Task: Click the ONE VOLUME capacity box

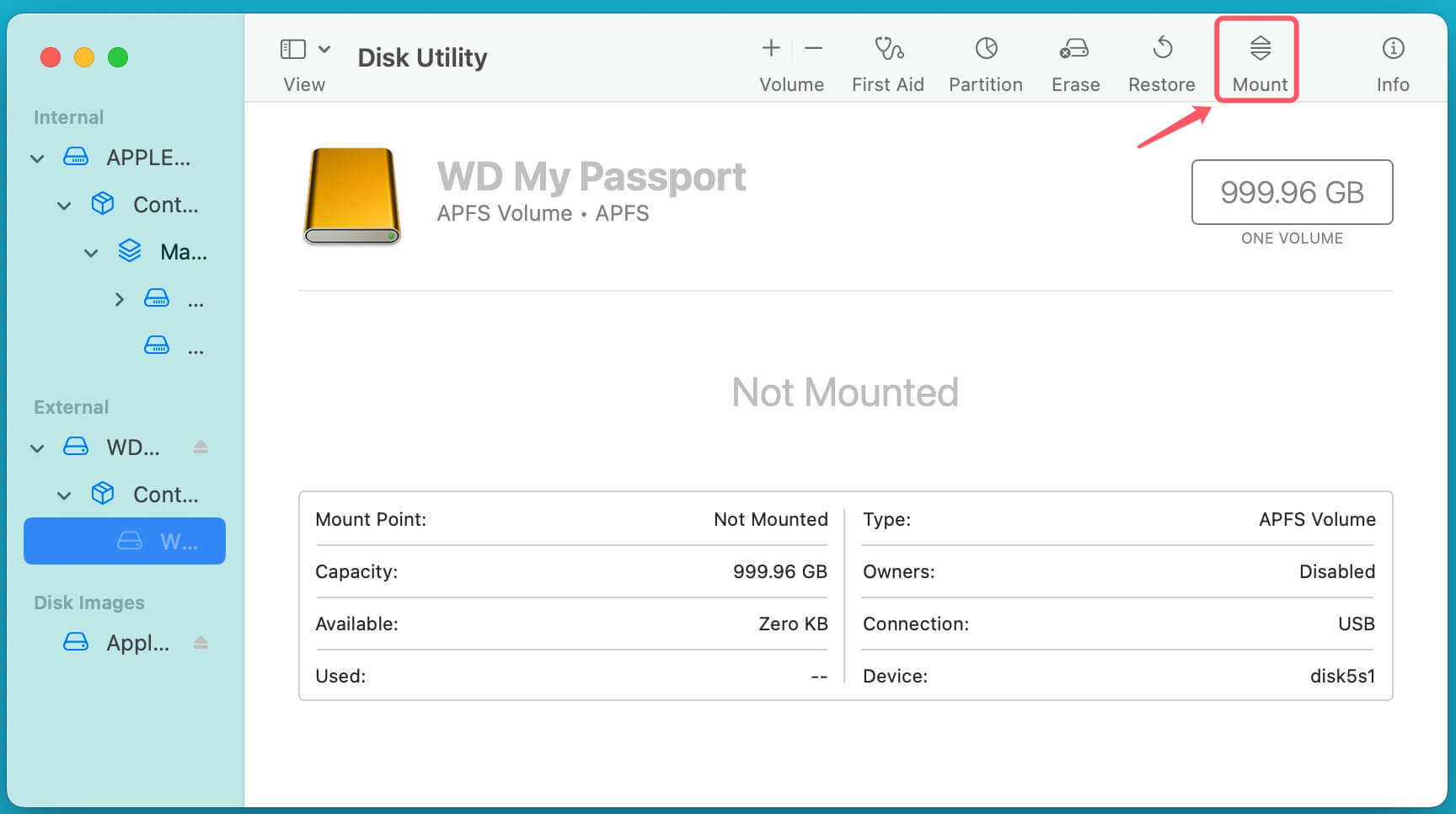Action: 1292,193
